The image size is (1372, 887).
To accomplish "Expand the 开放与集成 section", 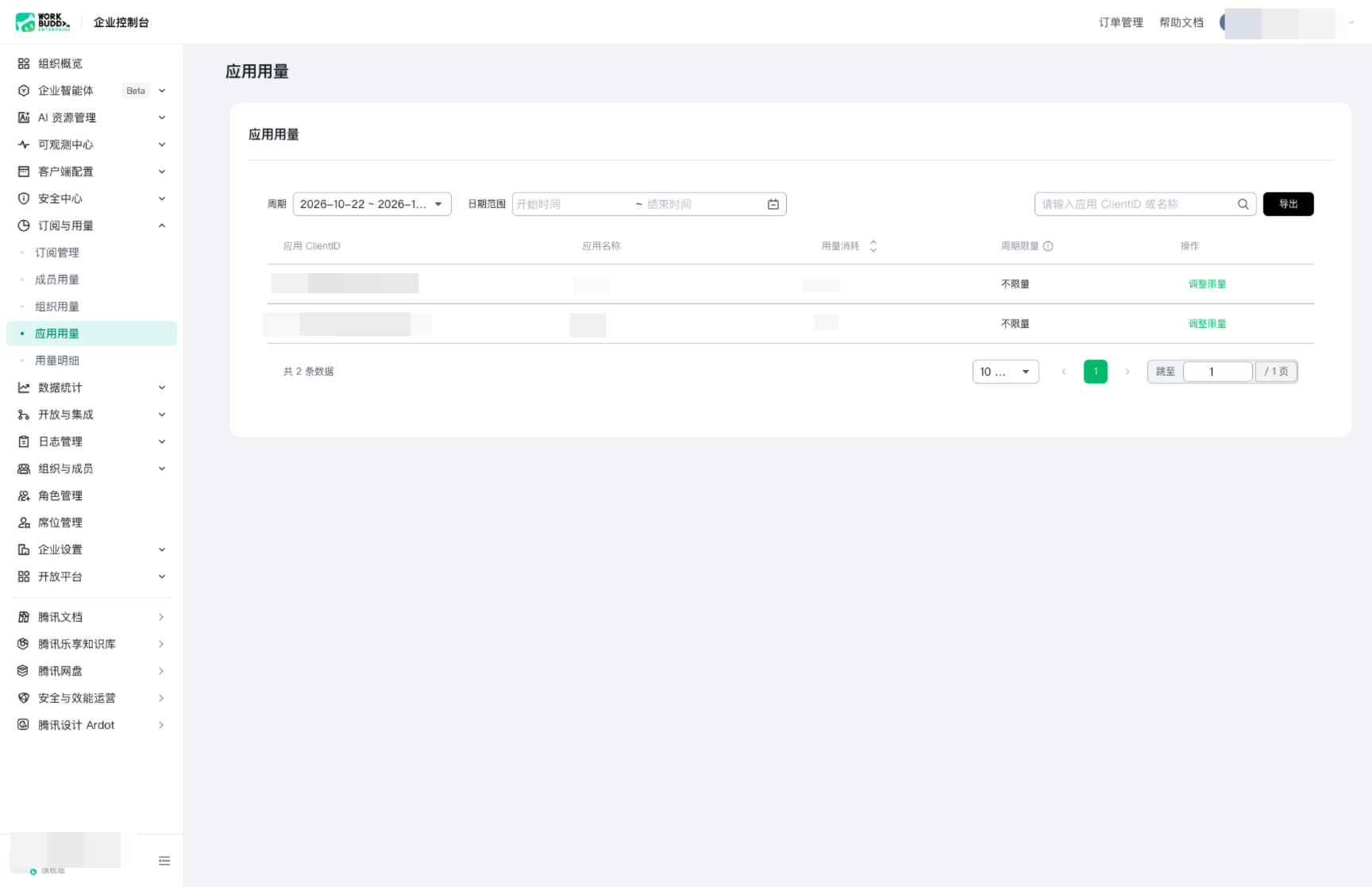I will [162, 415].
